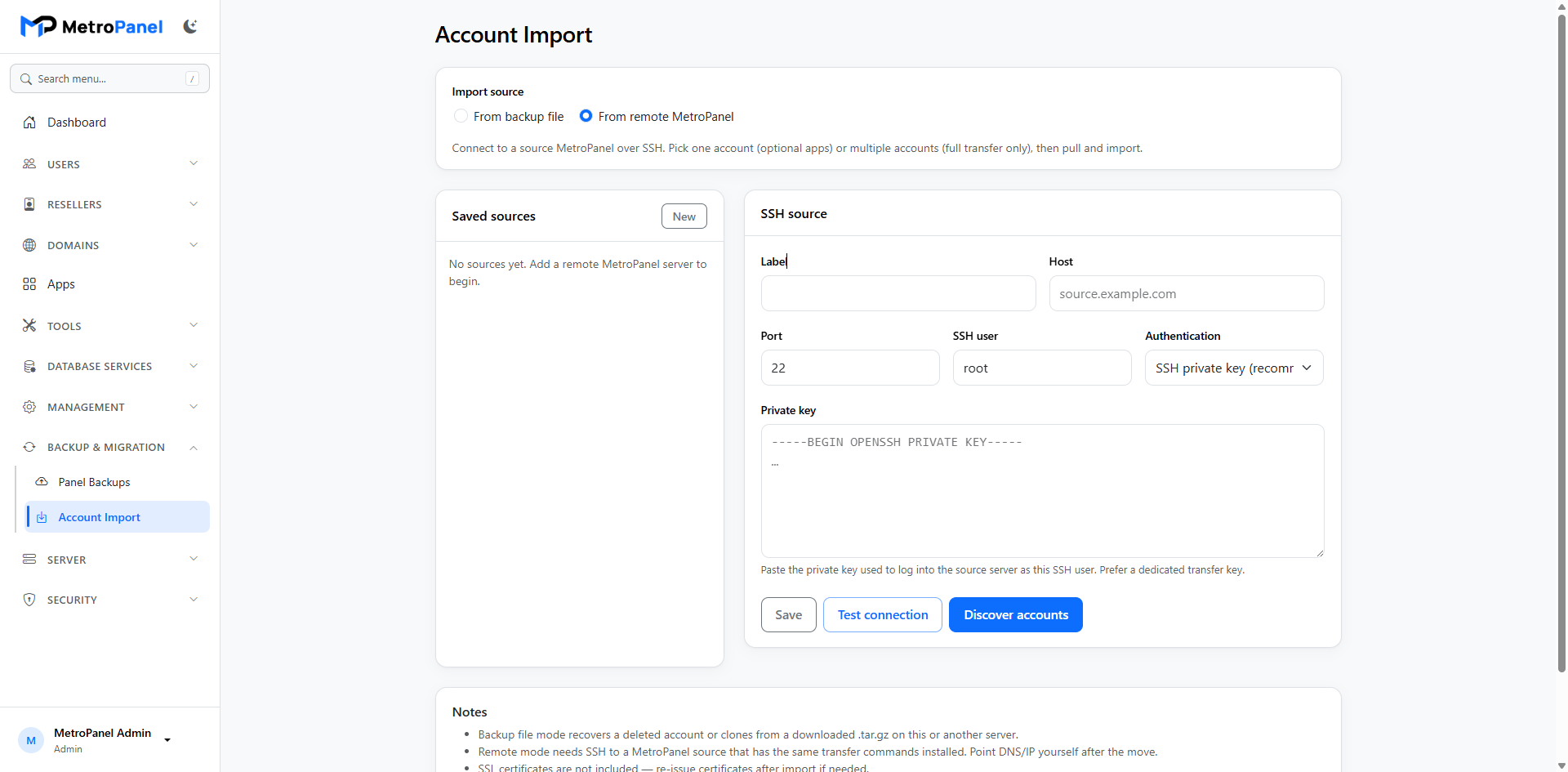Click the Account Import page heading
Image resolution: width=1568 pixels, height=772 pixels.
coord(514,35)
